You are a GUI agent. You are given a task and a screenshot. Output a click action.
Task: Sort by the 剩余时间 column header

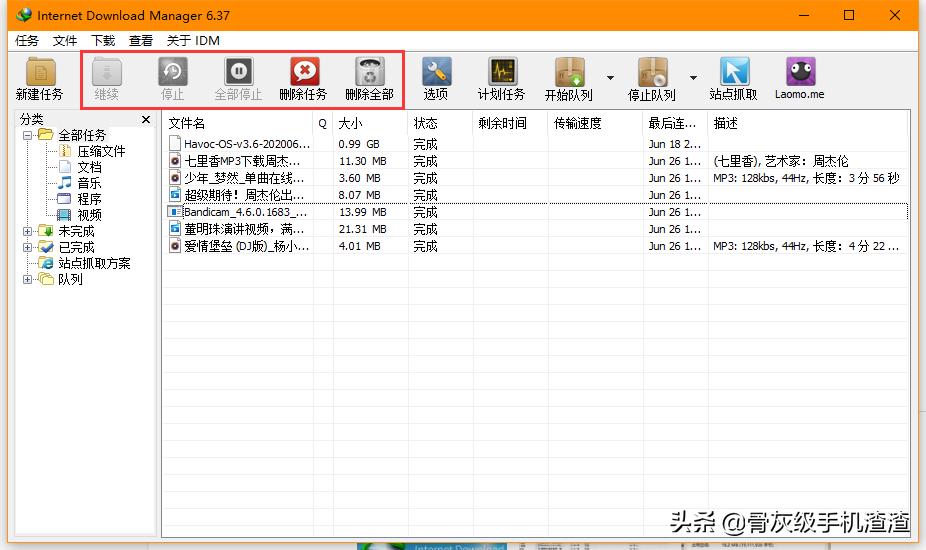pos(510,123)
